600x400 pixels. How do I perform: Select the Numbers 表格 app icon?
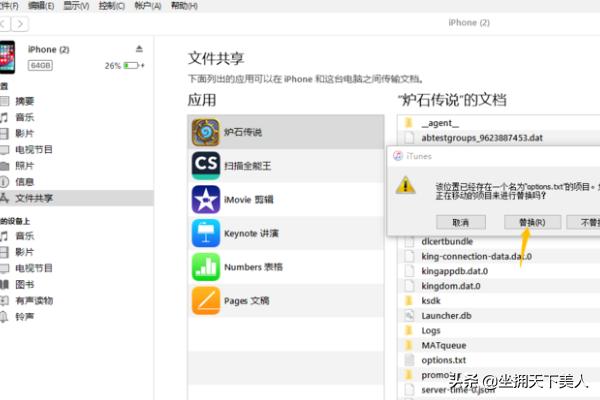(206, 267)
